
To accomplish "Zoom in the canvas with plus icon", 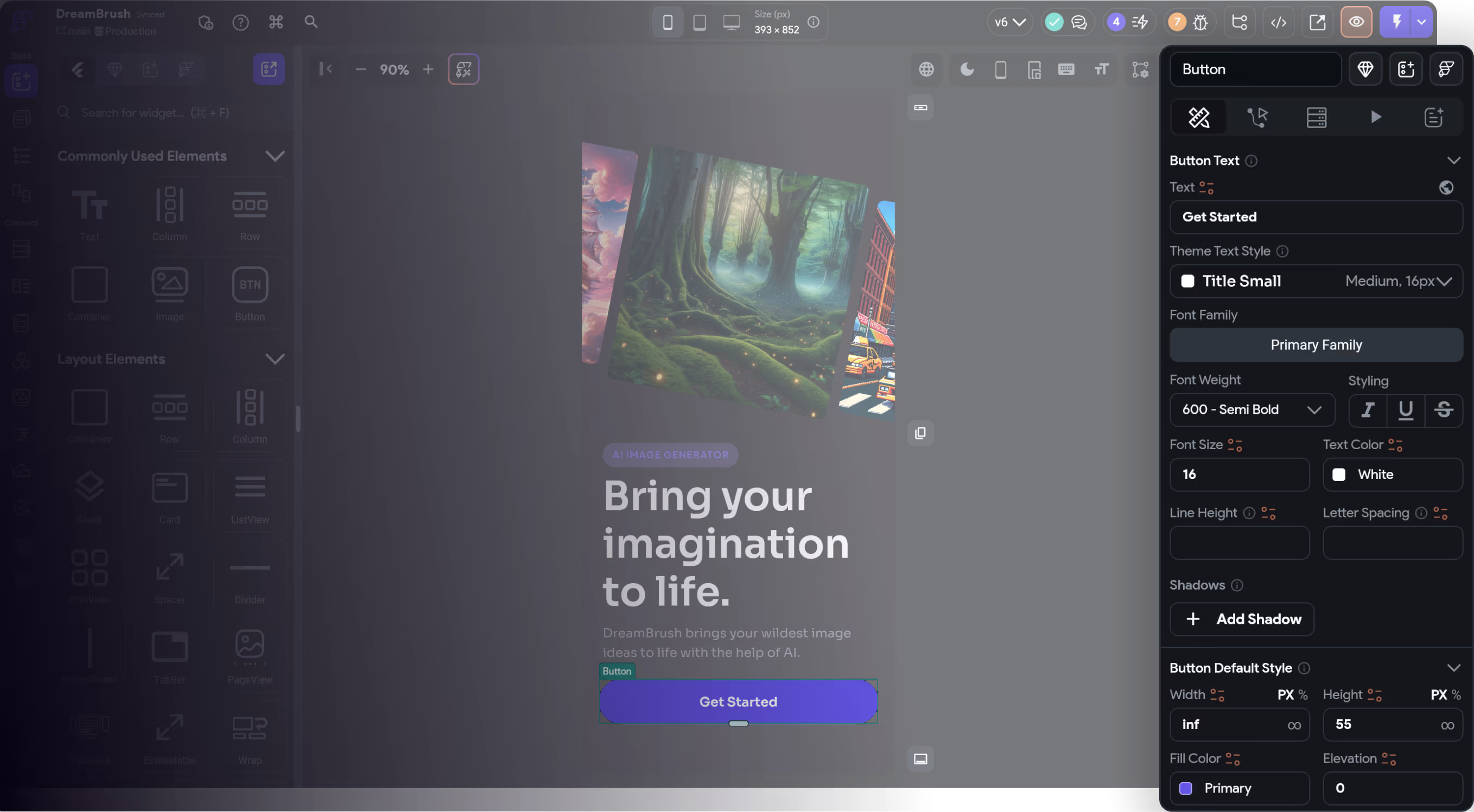I will (428, 70).
